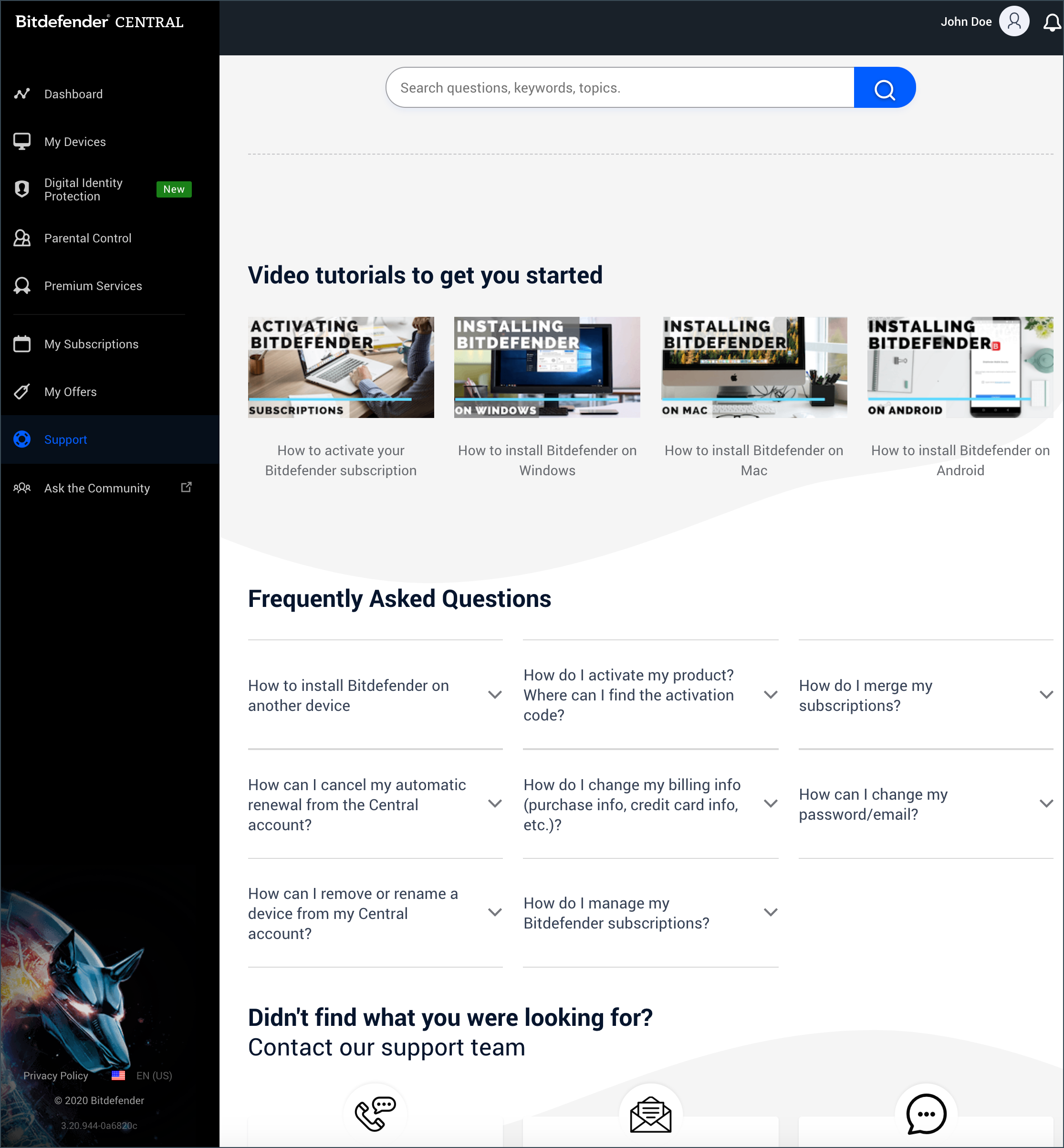Click the Digital Identity Protection shield icon
This screenshot has width=1064, height=1148.
tap(22, 189)
